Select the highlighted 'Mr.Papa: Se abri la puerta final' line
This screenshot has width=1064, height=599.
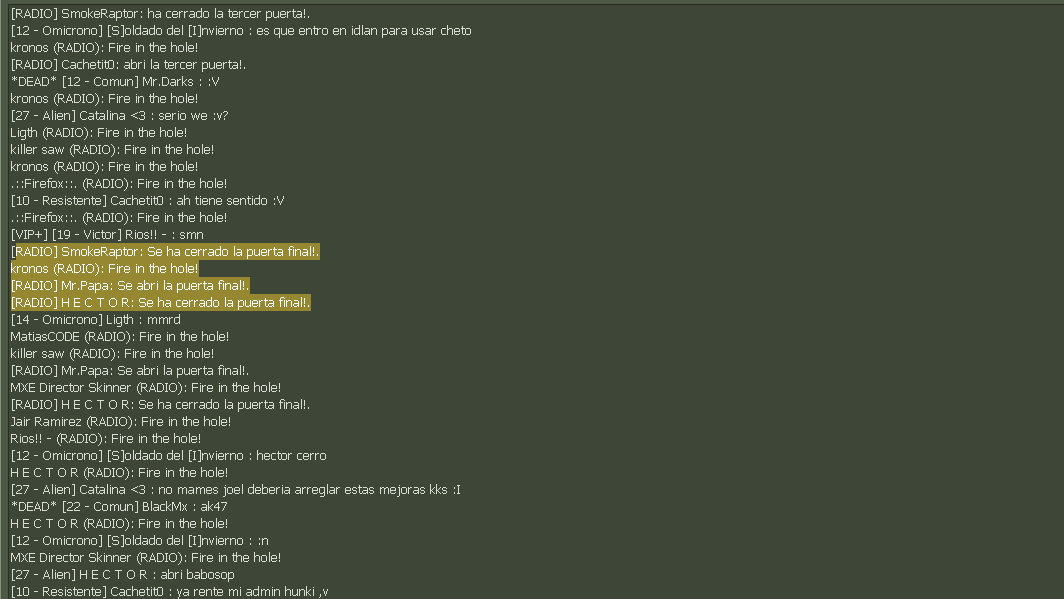click(x=130, y=286)
